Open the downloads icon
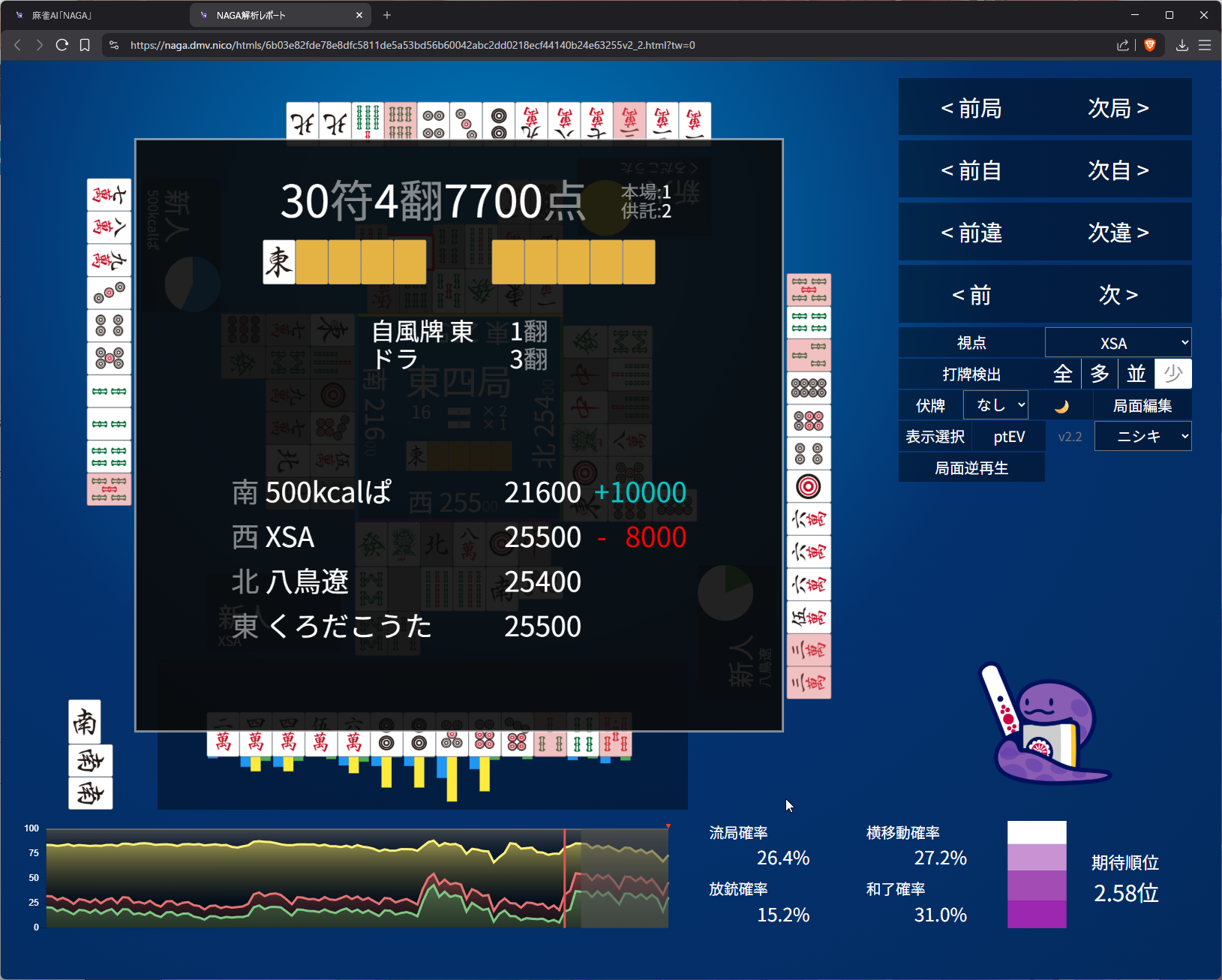This screenshot has height=980, width=1222. (1181, 45)
